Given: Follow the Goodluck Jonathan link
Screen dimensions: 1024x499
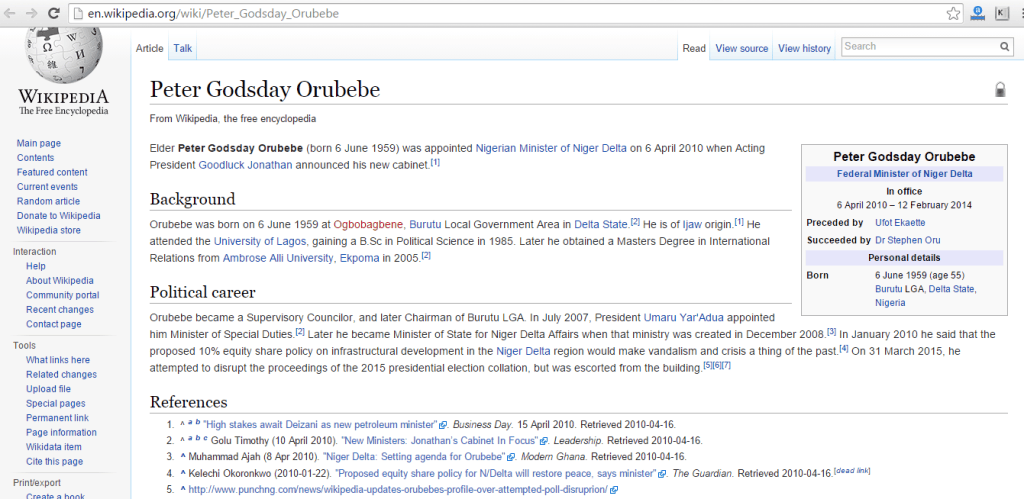Looking at the screenshot, I should click(x=246, y=165).
